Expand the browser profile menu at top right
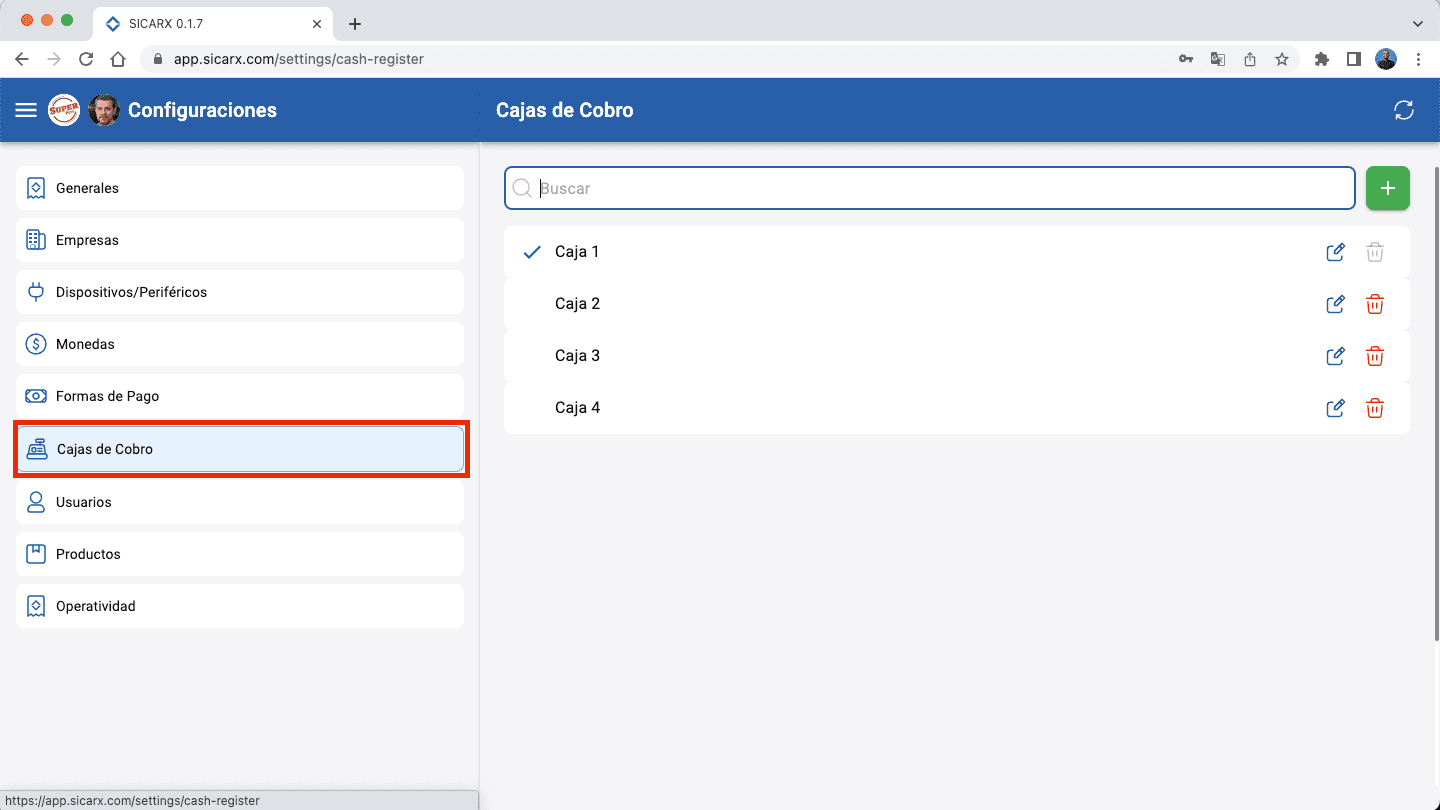 (1386, 59)
